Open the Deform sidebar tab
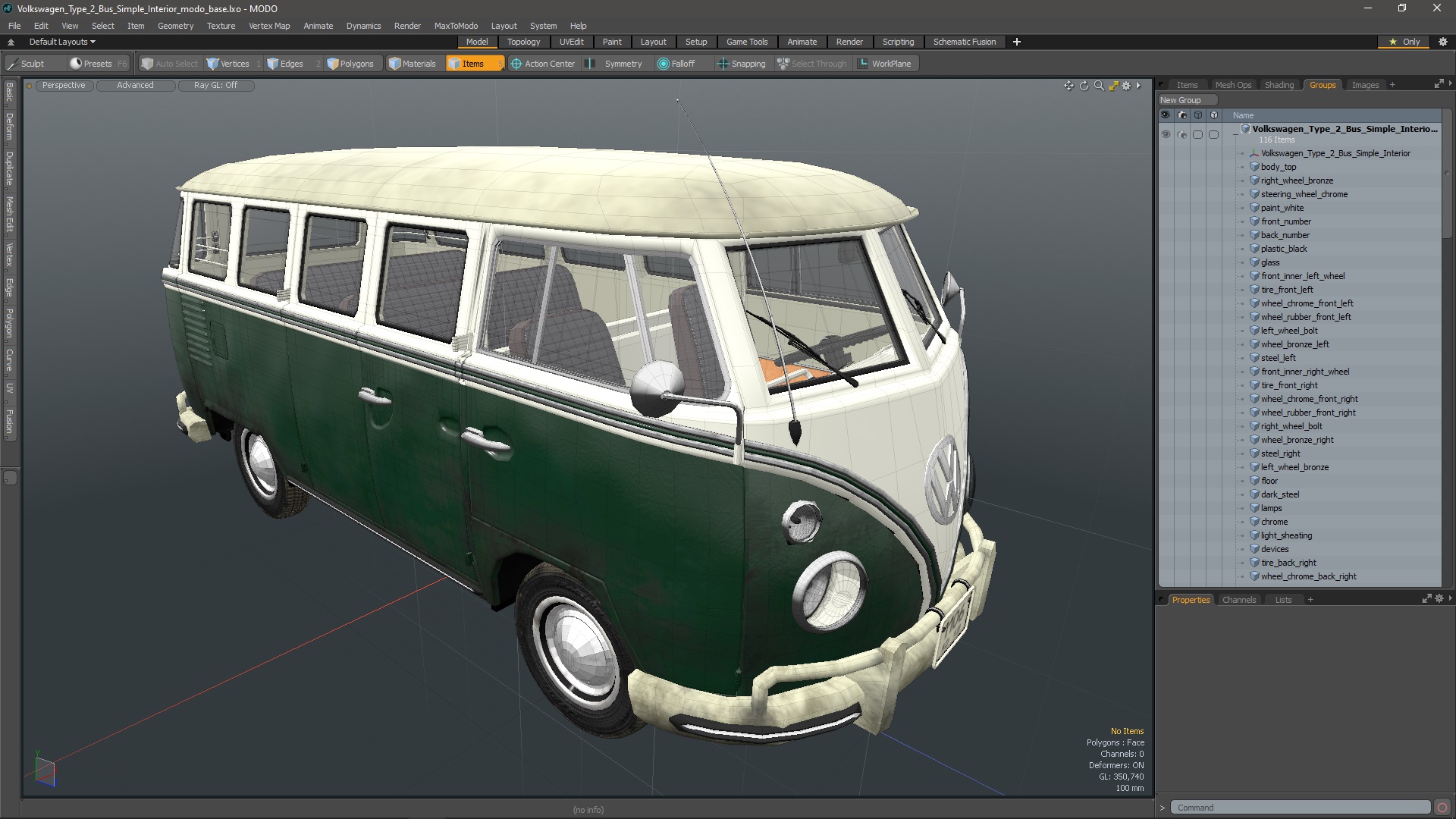The height and width of the screenshot is (819, 1456). coord(10,127)
